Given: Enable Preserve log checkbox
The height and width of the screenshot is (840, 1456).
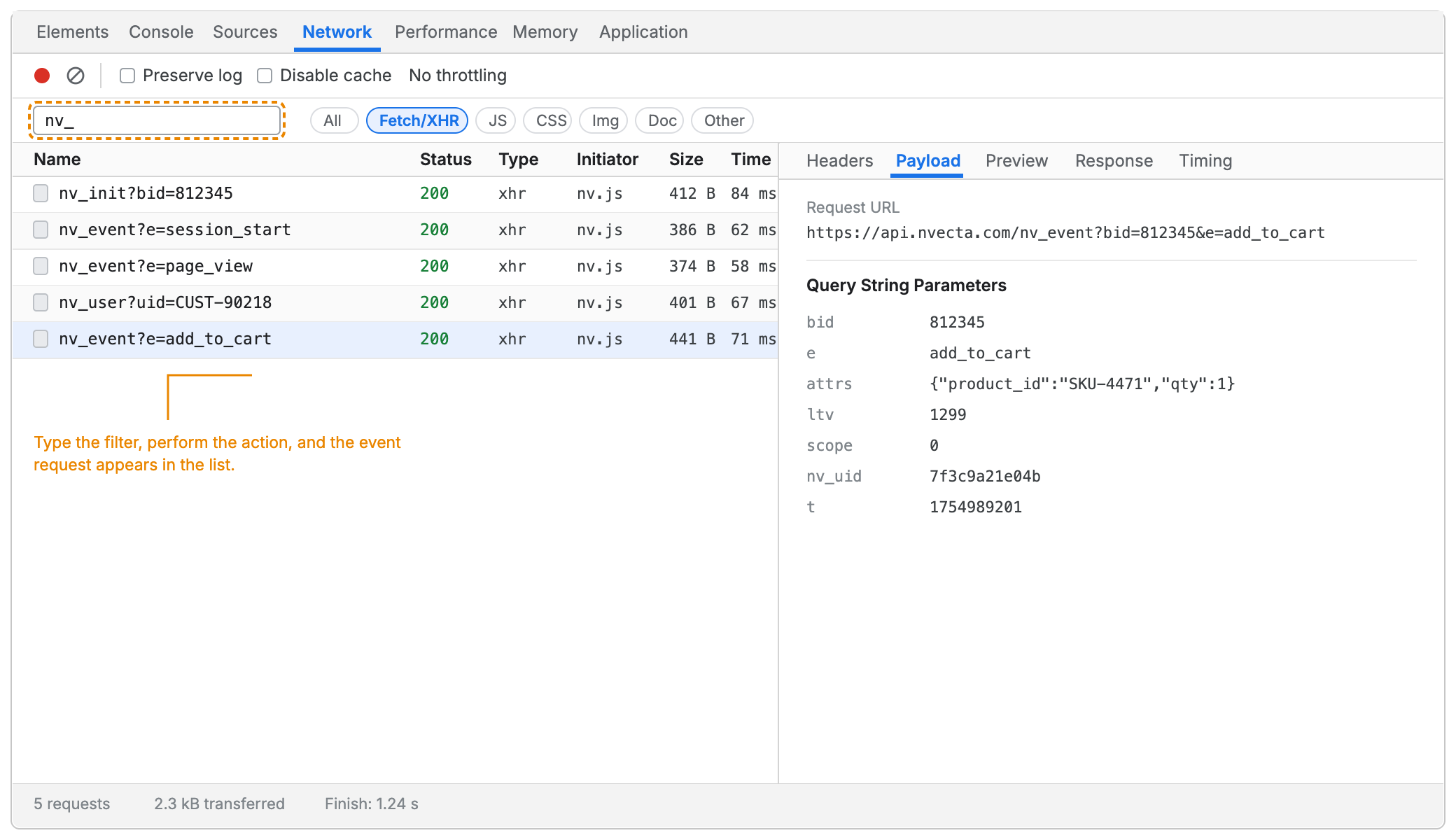Looking at the screenshot, I should 127,76.
